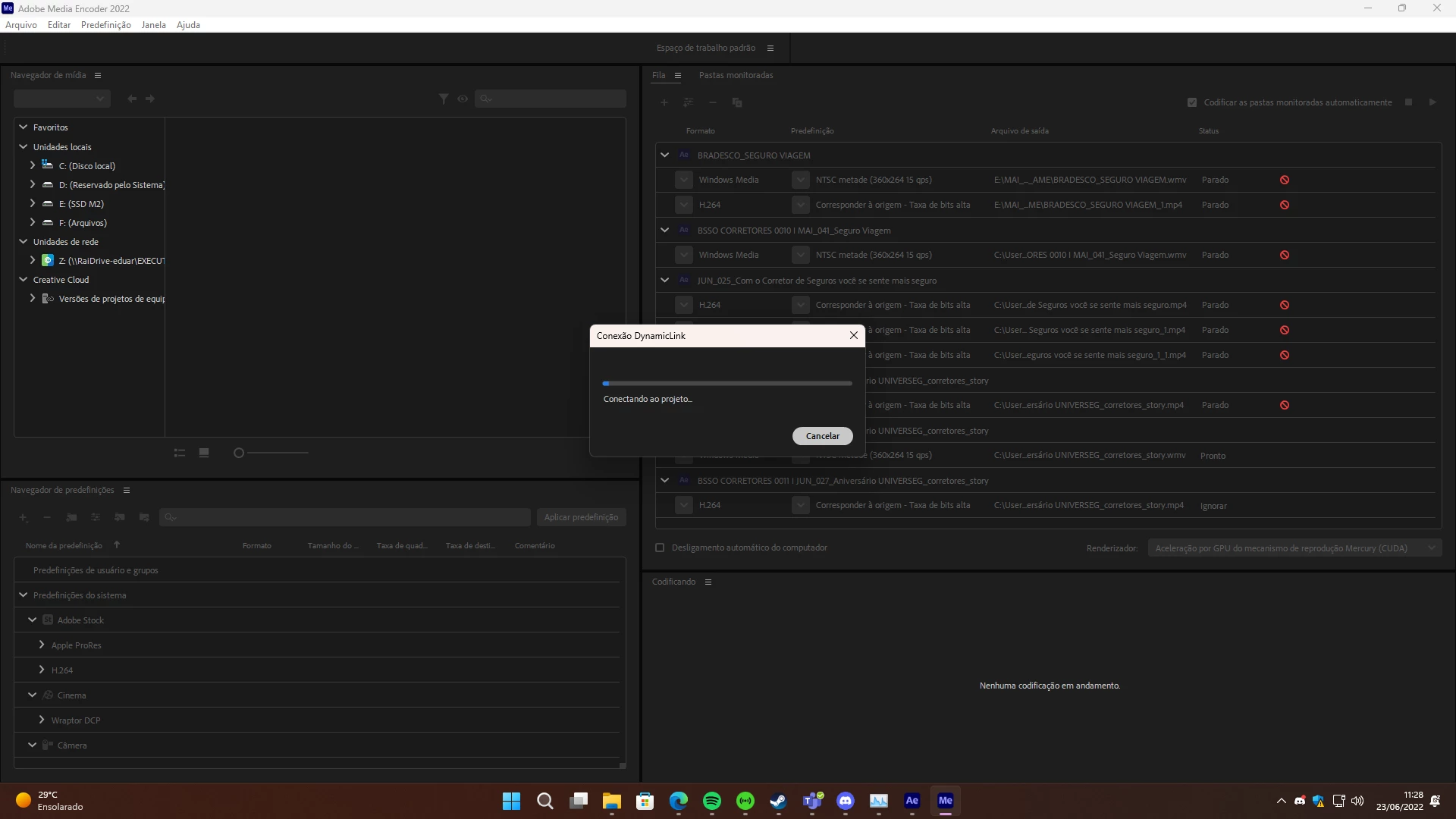The width and height of the screenshot is (1456, 819).
Task: Switch media browser to list view icon
Action: point(180,453)
